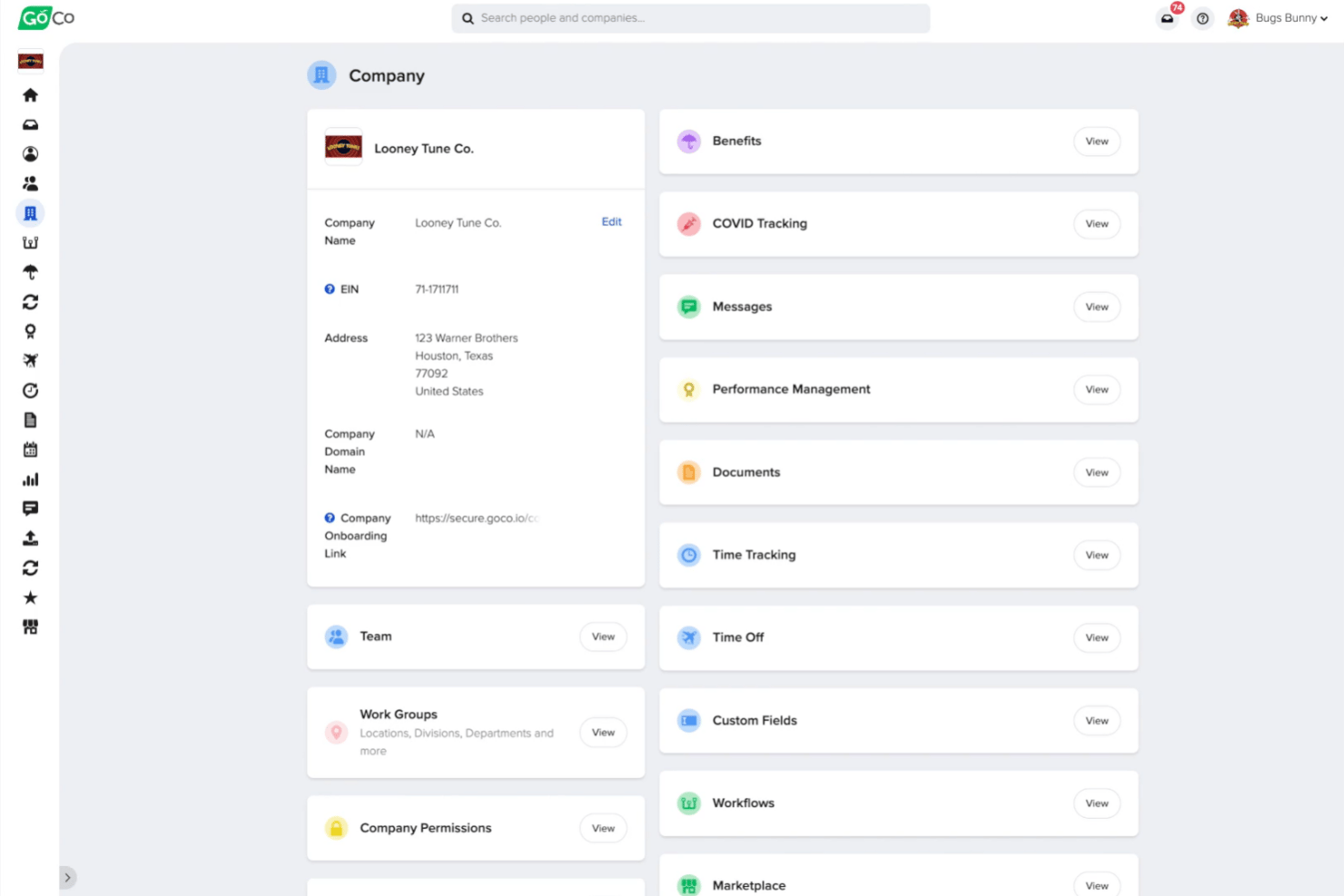Click the address line 123 Warner Brothers
This screenshot has width=1344, height=896.
pos(467,339)
